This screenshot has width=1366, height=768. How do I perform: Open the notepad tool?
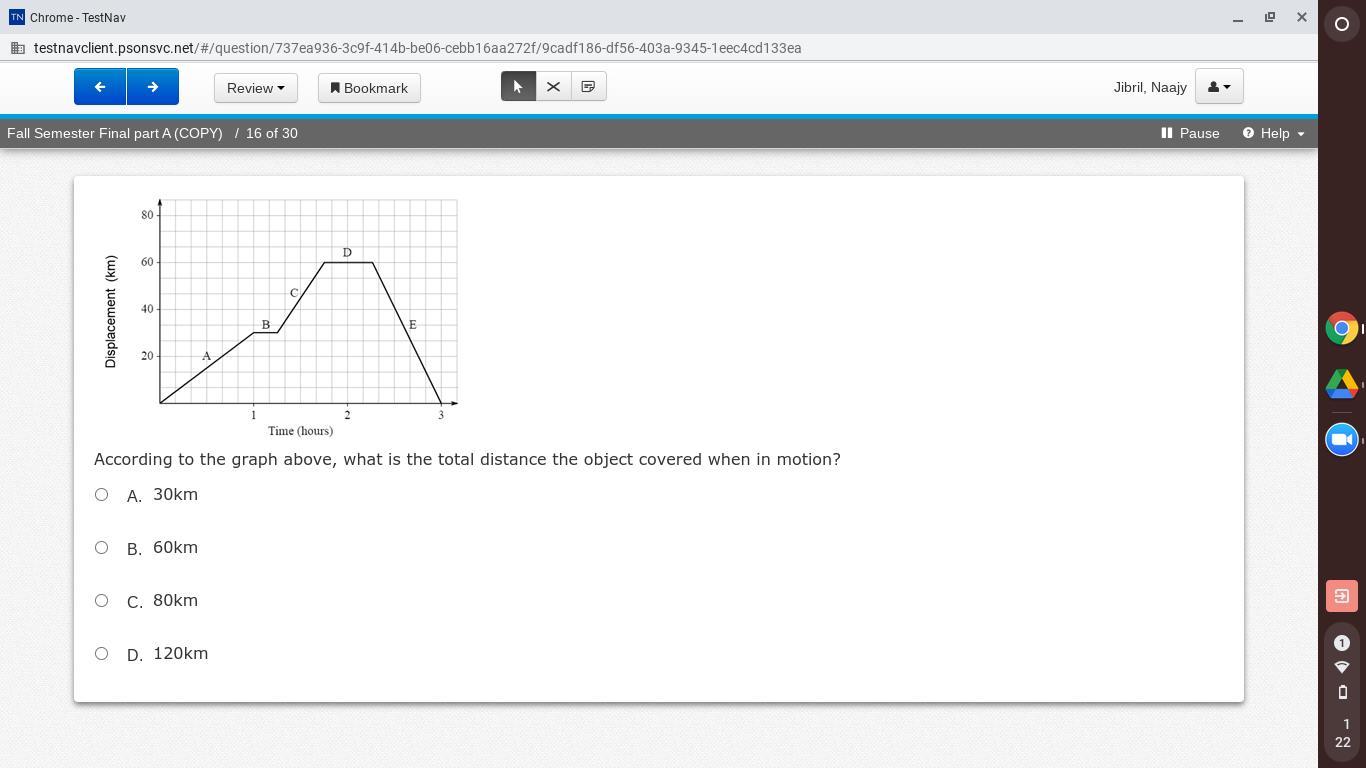588,87
